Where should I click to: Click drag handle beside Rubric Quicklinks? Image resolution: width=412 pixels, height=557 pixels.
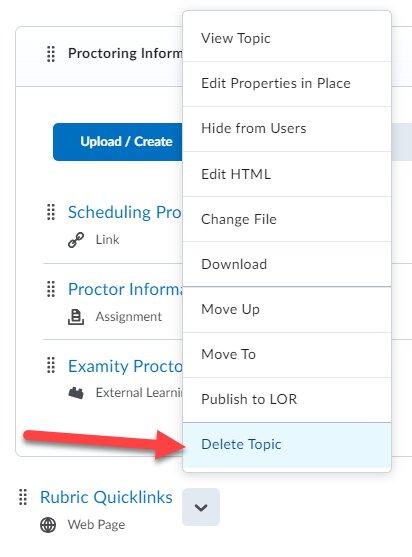tap(23, 497)
